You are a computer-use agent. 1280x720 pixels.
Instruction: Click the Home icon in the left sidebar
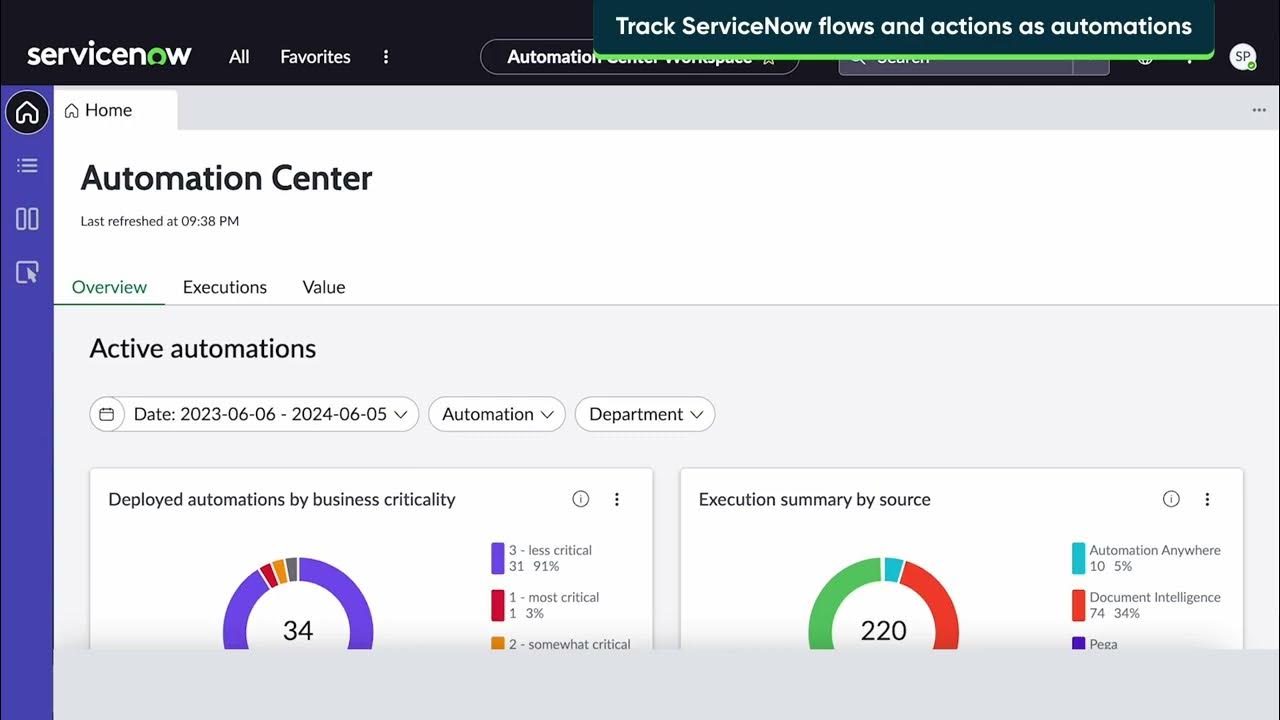[x=27, y=112]
